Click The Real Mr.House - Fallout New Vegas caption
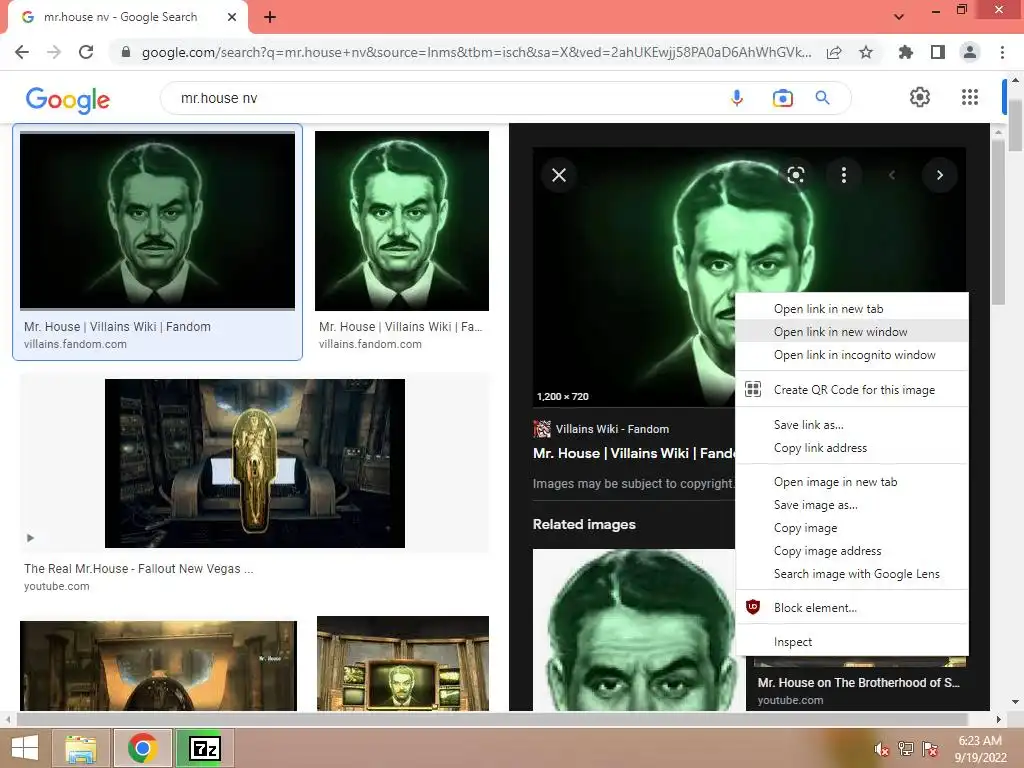The width and height of the screenshot is (1024, 768). click(x=138, y=569)
